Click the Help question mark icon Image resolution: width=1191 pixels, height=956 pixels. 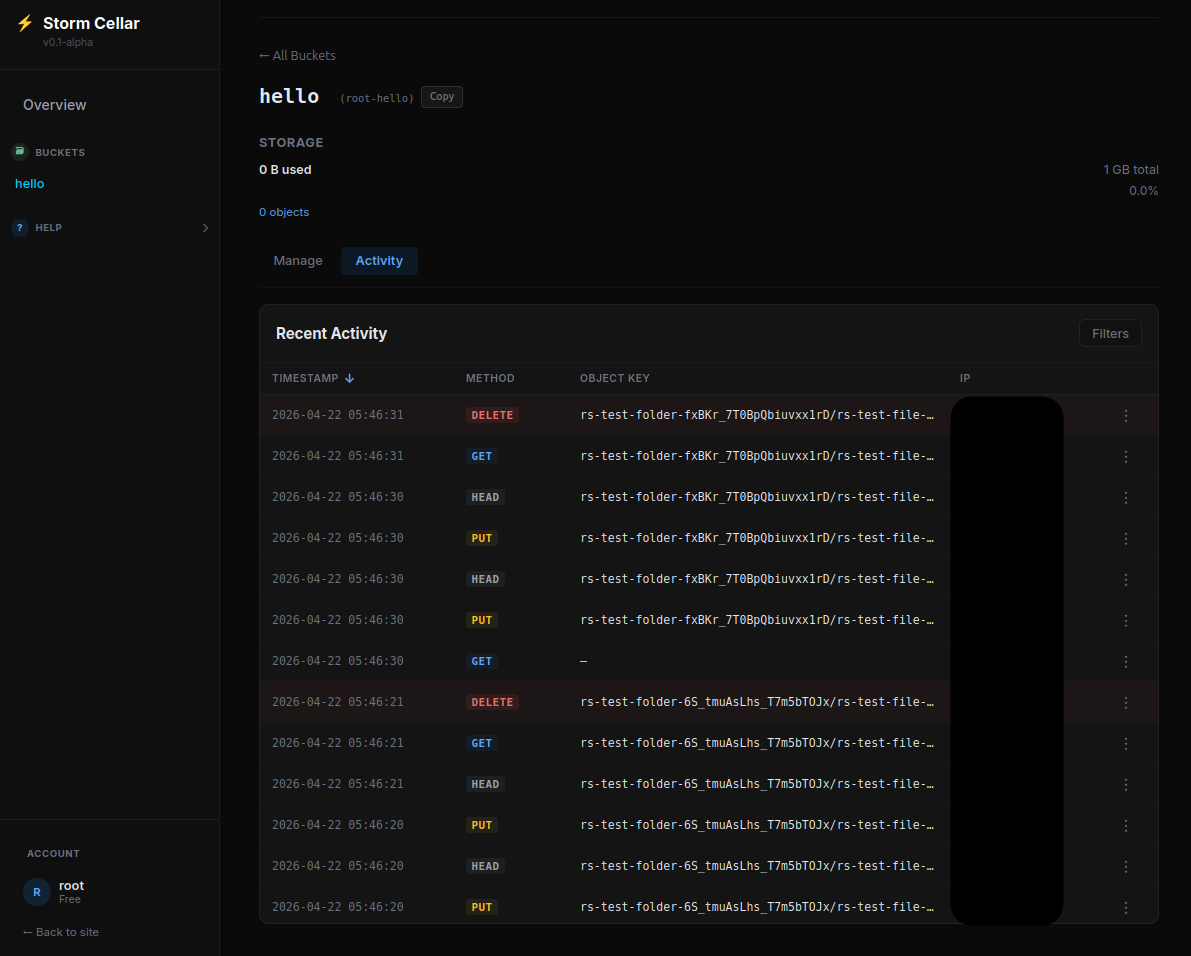(19, 228)
